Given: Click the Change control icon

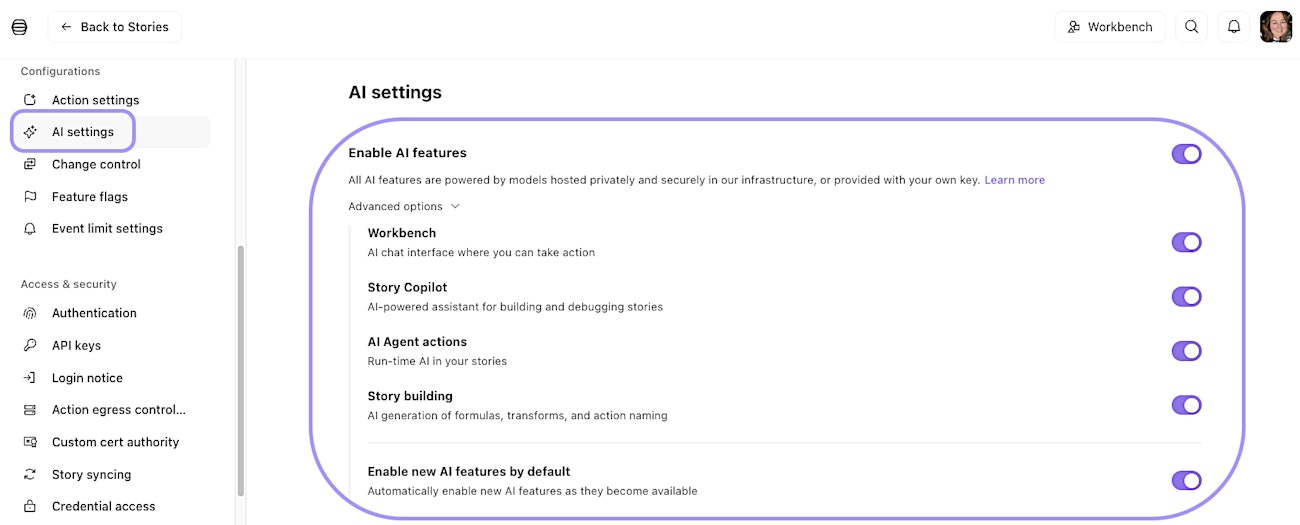Looking at the screenshot, I should click(x=30, y=164).
